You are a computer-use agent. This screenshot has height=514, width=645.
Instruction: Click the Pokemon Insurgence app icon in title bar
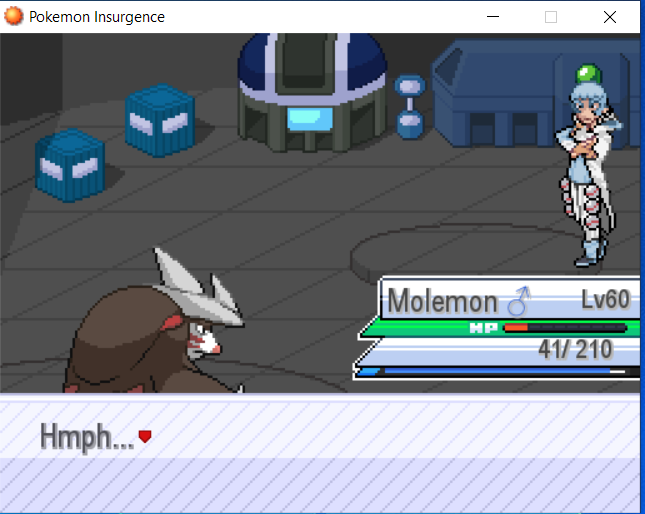13,16
